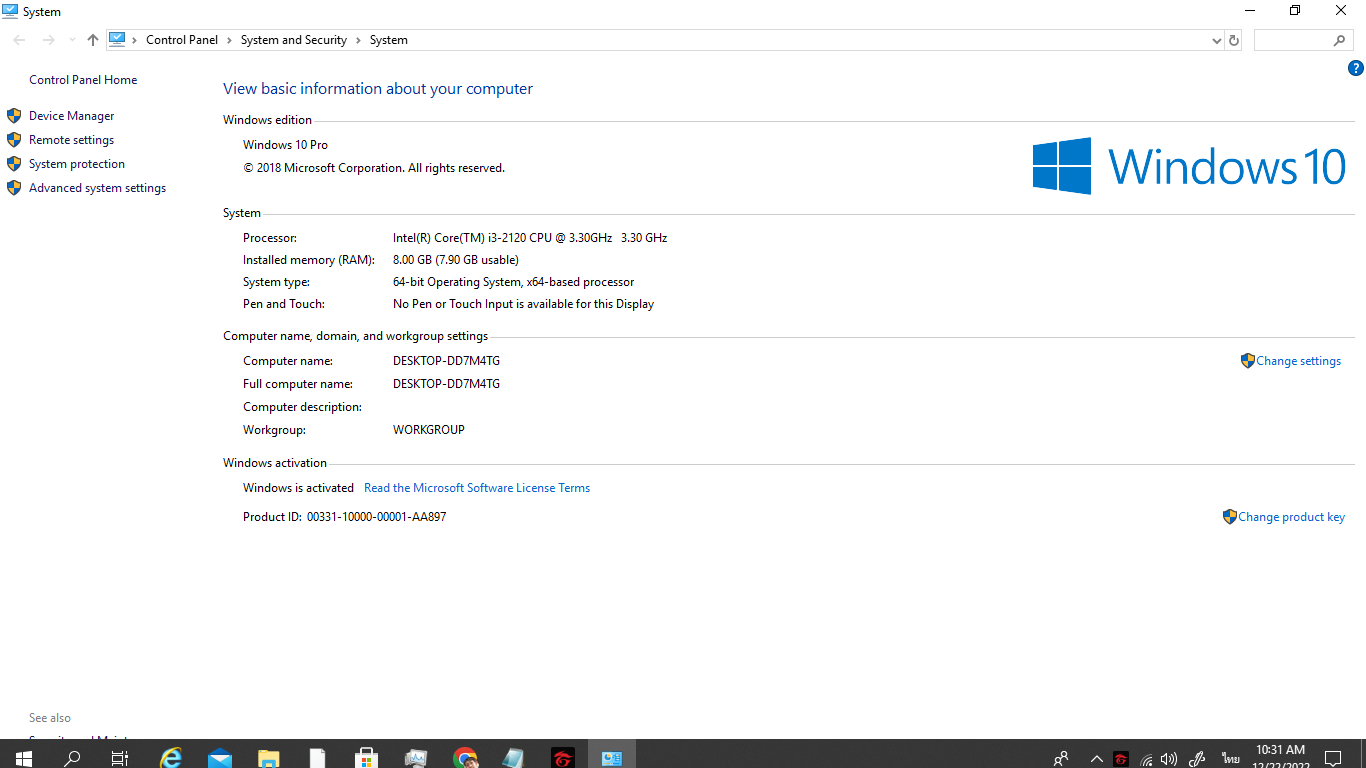Viewport: 1366px width, 768px height.
Task: Open Help with the blue question mark
Action: tap(1356, 69)
